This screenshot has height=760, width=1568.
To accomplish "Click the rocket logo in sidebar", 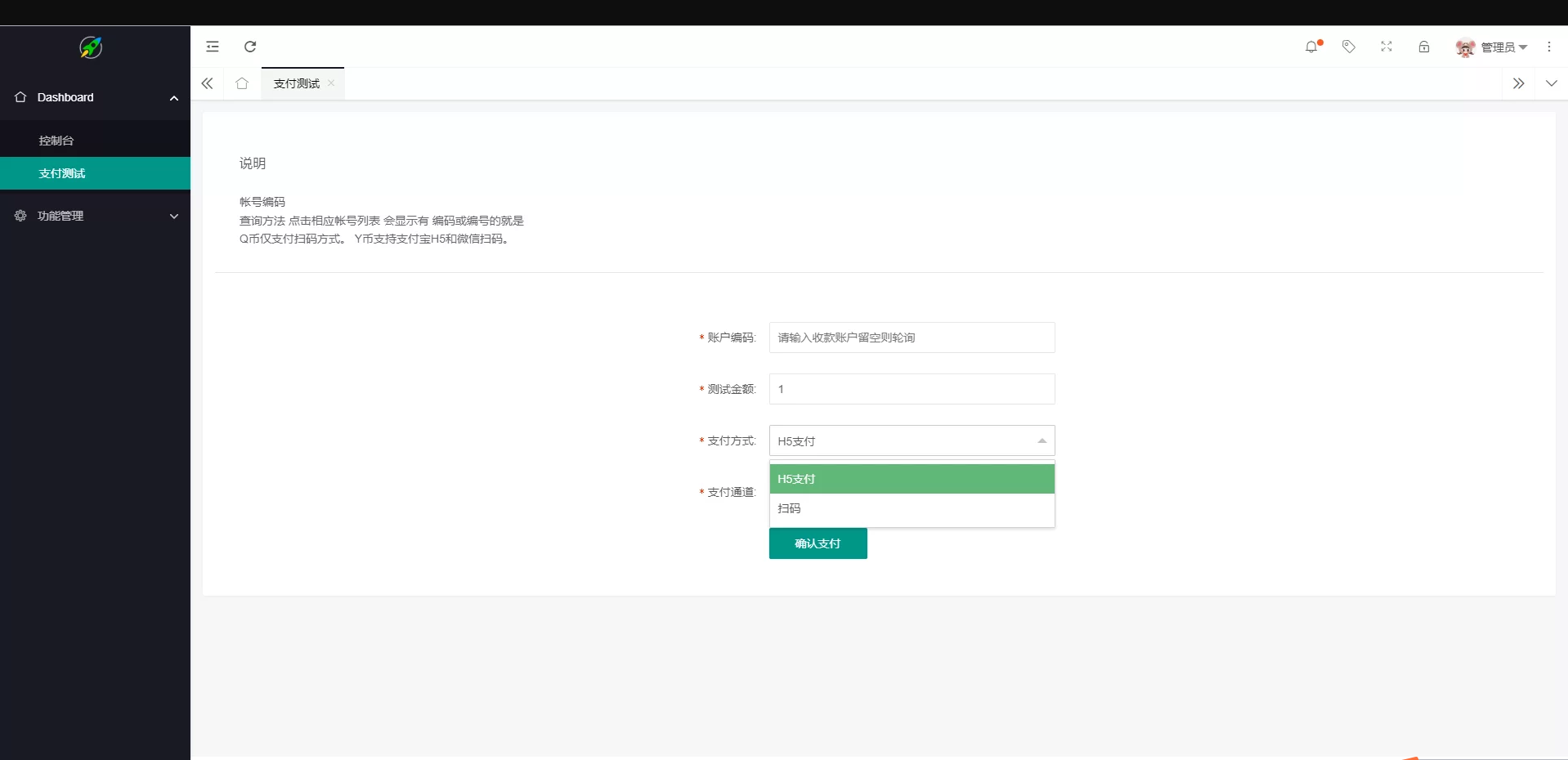I will pos(91,47).
